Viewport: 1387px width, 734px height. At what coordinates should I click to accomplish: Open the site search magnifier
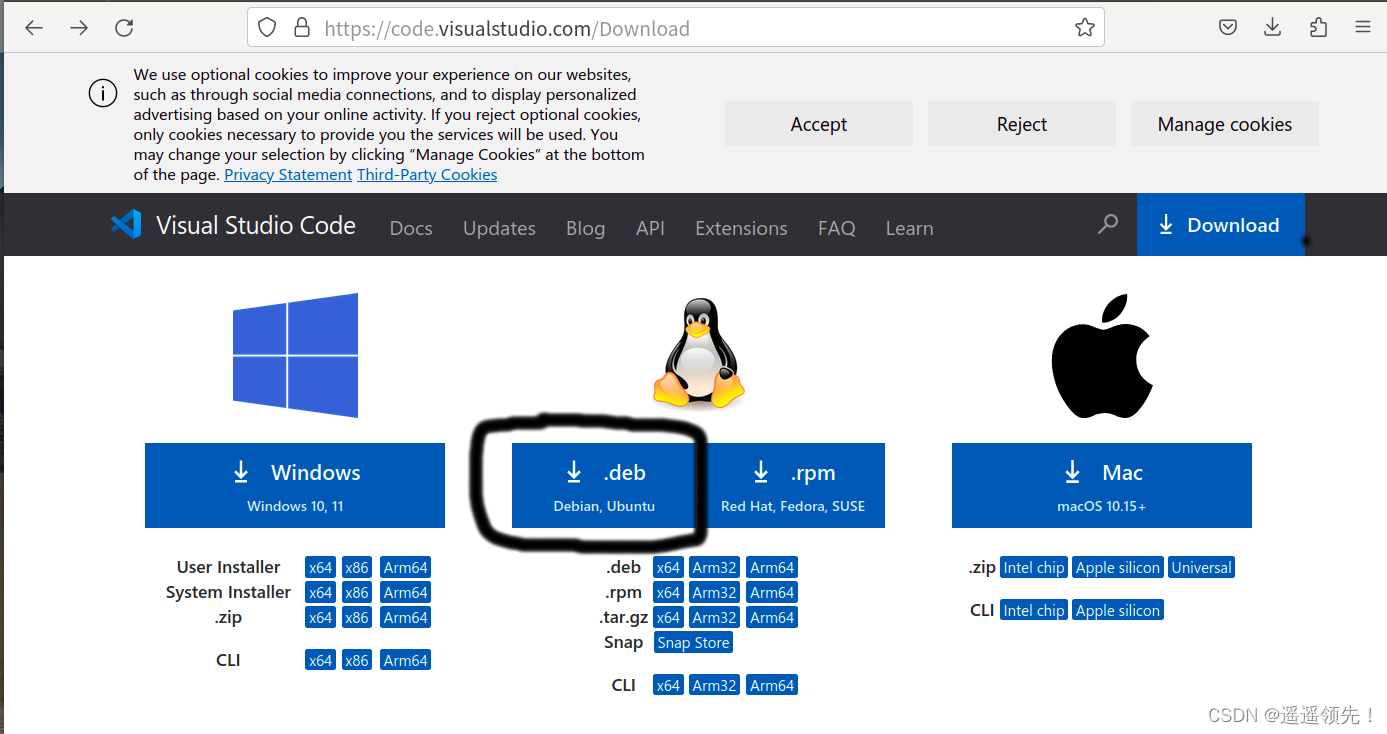1108,225
